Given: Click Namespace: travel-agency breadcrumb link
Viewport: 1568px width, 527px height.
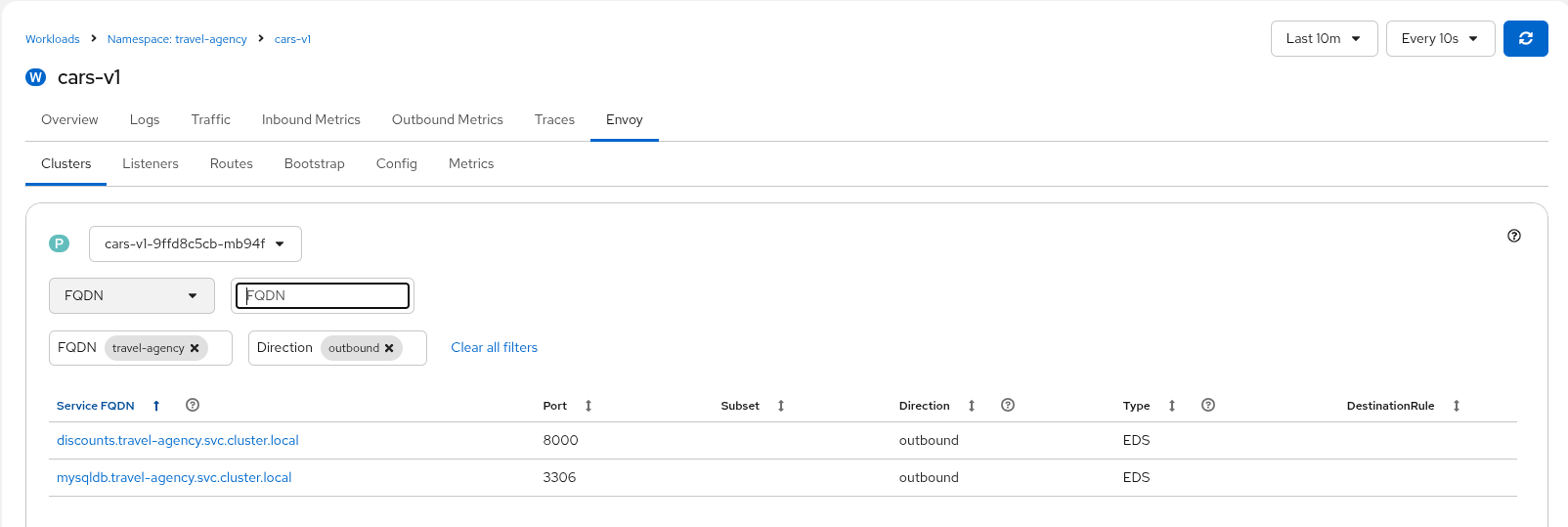Looking at the screenshot, I should (x=177, y=39).
